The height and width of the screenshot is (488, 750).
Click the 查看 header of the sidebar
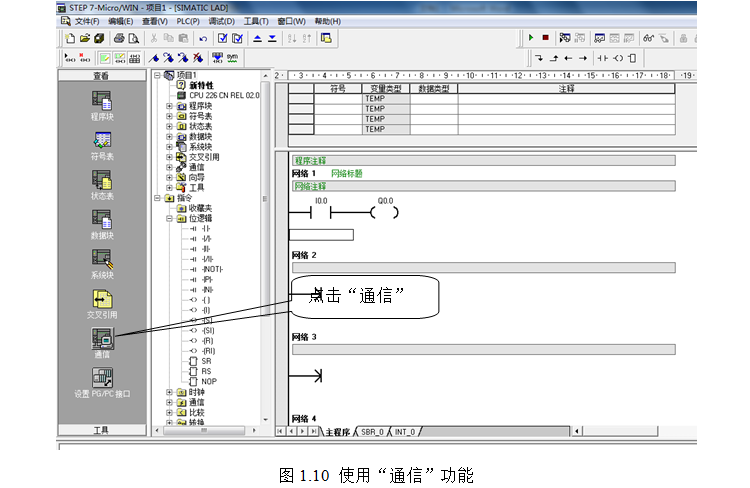coord(101,76)
